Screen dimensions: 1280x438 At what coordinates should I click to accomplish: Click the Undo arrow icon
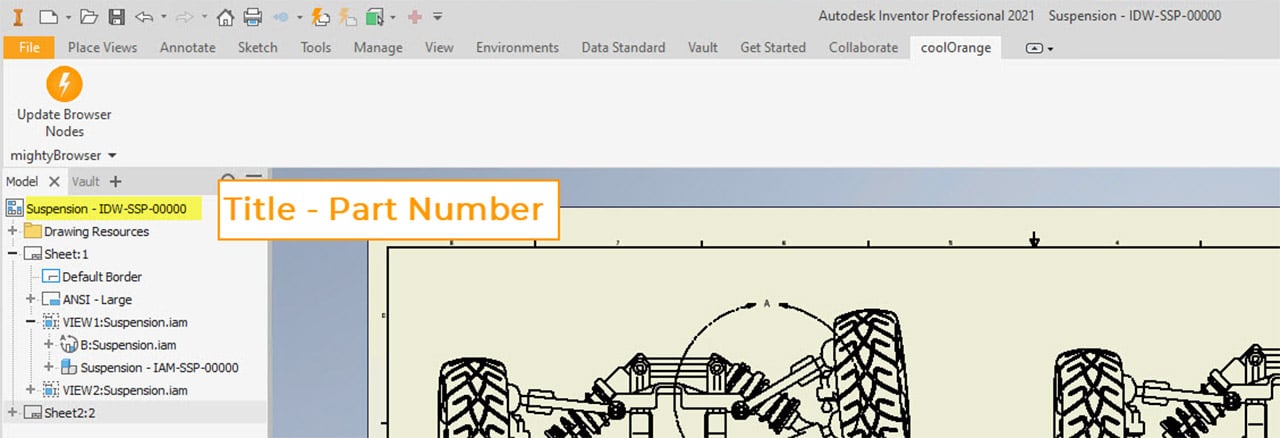[144, 16]
